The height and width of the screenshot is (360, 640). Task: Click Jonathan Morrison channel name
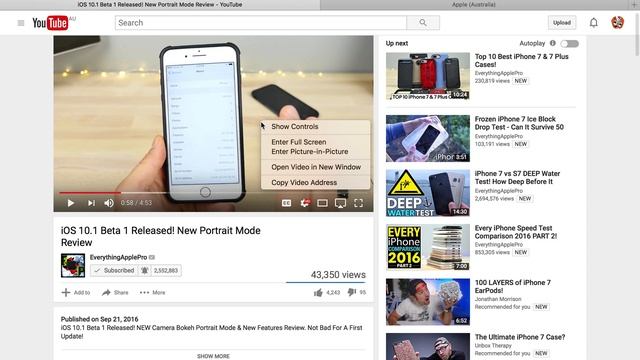pos(498,299)
